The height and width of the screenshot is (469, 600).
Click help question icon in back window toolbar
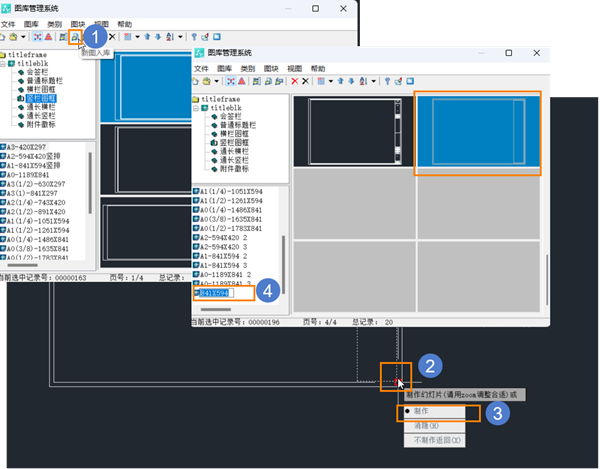pos(194,37)
